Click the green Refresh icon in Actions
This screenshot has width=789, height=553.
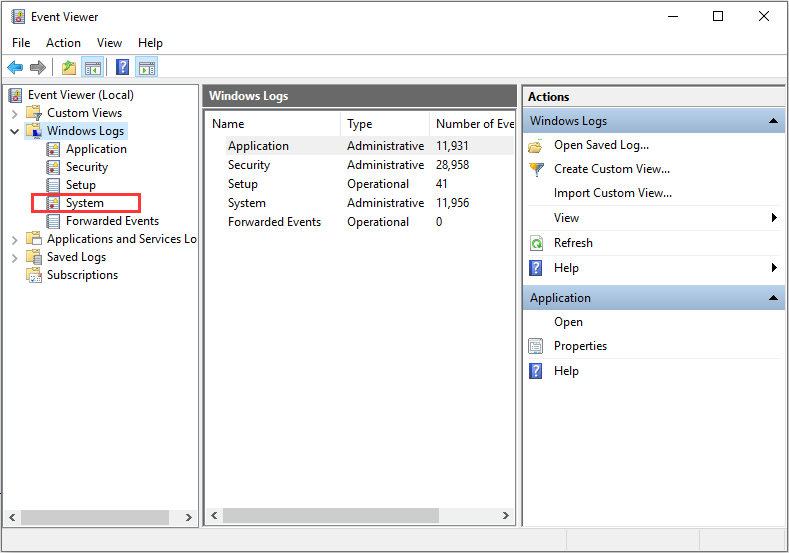(536, 243)
